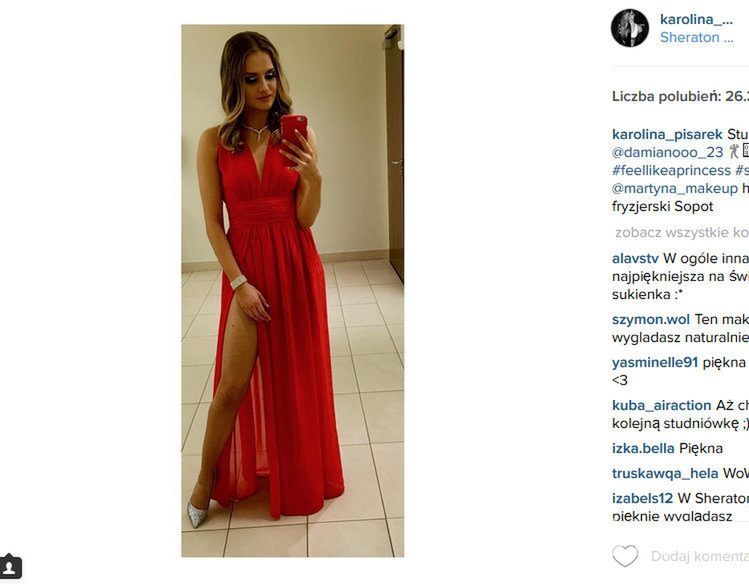749x584 pixels.
Task: Focus the Dodaj komentarz input field
Action: (700, 556)
